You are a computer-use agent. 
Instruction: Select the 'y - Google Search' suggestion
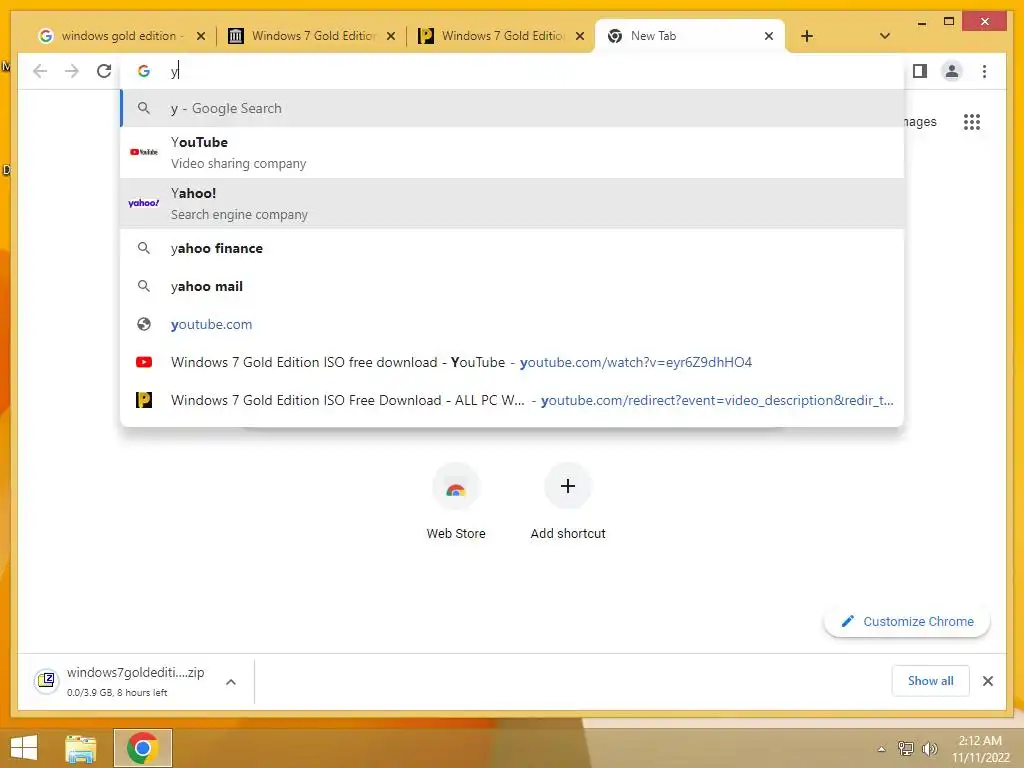click(x=513, y=108)
